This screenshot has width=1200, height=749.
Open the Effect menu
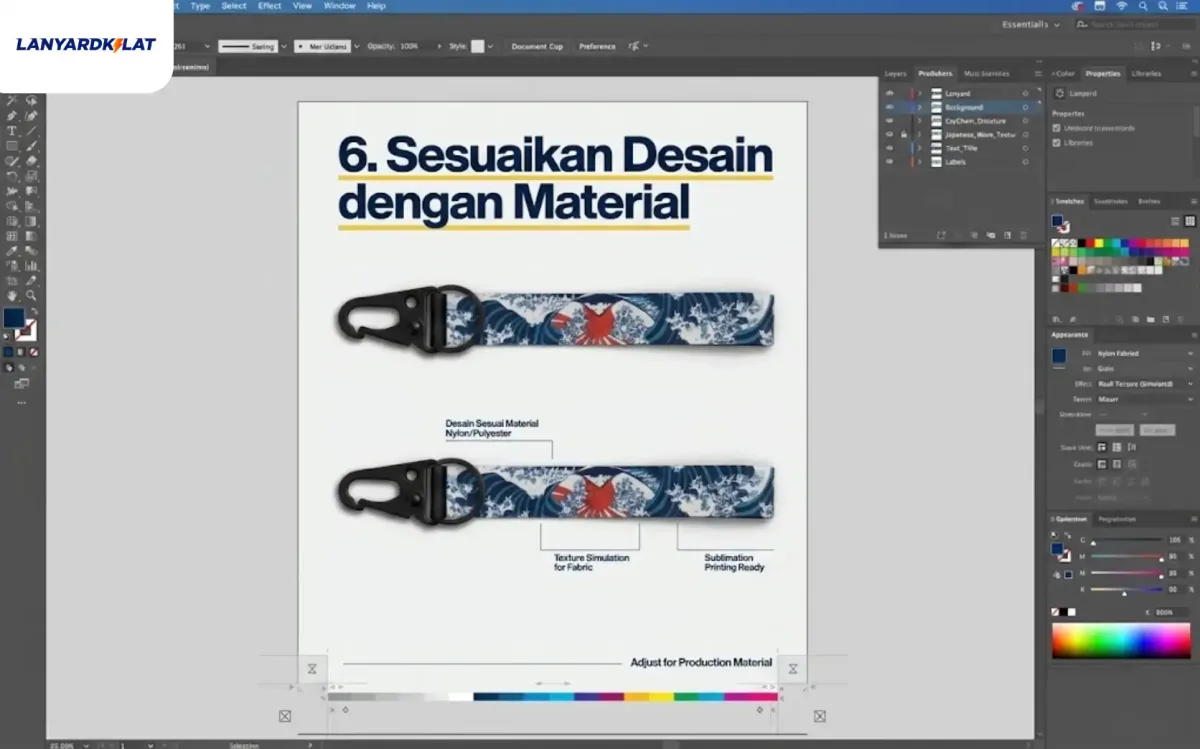[x=270, y=6]
